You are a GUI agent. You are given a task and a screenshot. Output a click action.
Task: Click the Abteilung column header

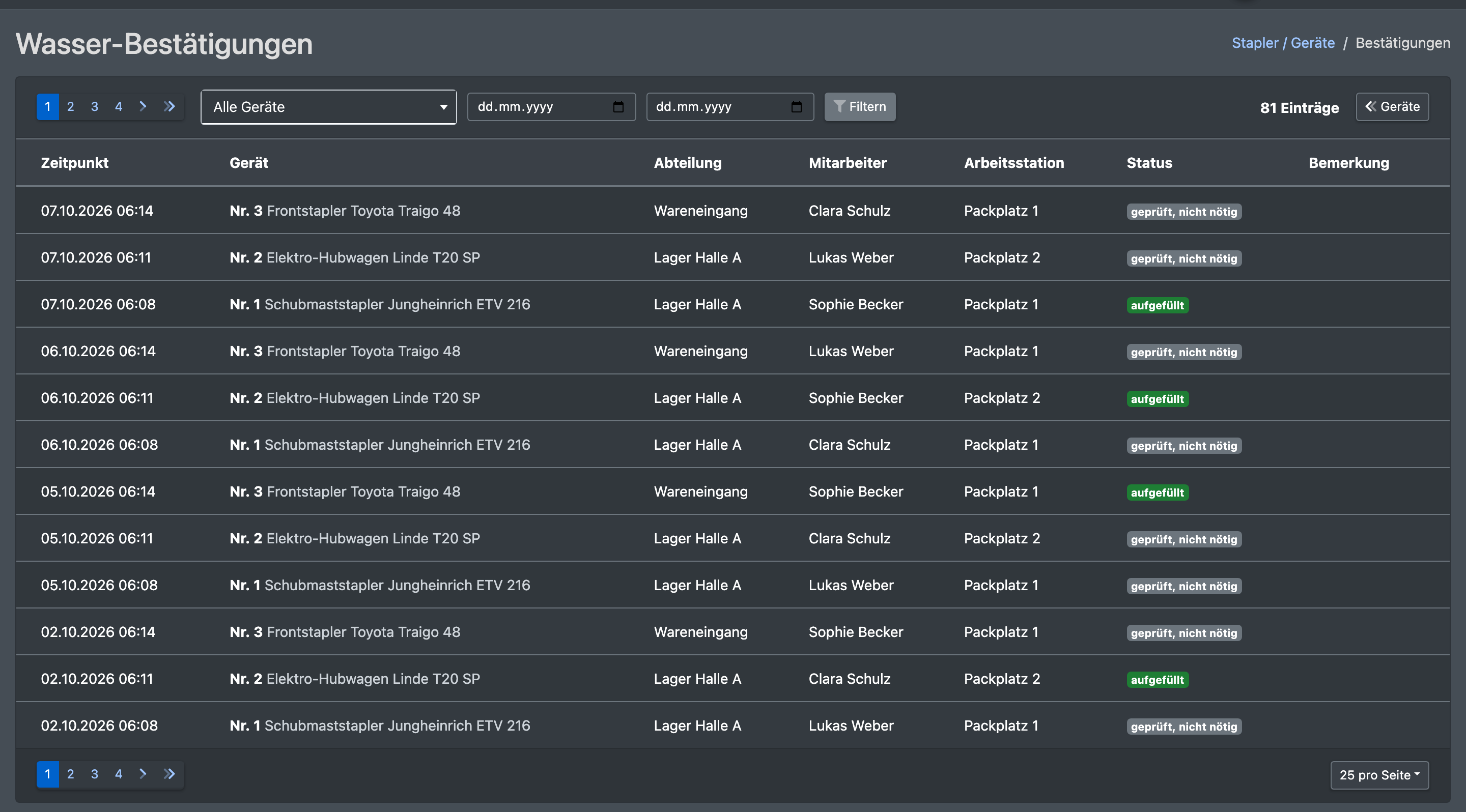tap(688, 163)
